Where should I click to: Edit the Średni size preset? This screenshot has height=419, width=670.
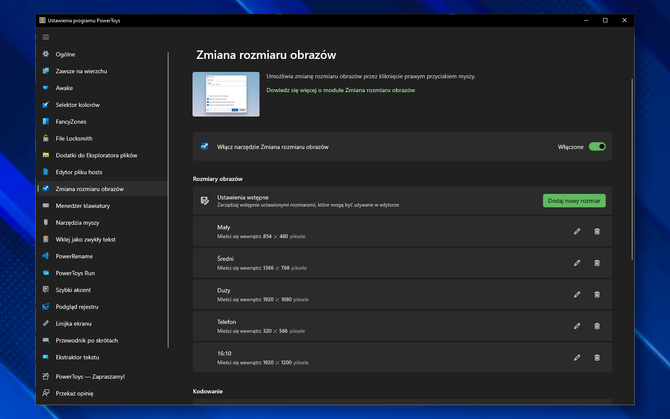577,263
